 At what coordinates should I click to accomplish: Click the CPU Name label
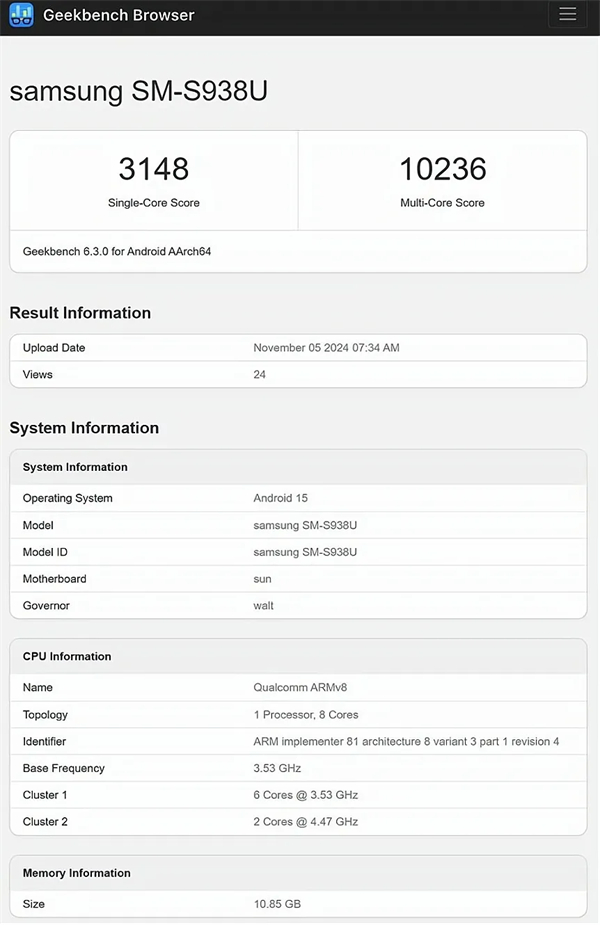pyautogui.click(x=38, y=688)
